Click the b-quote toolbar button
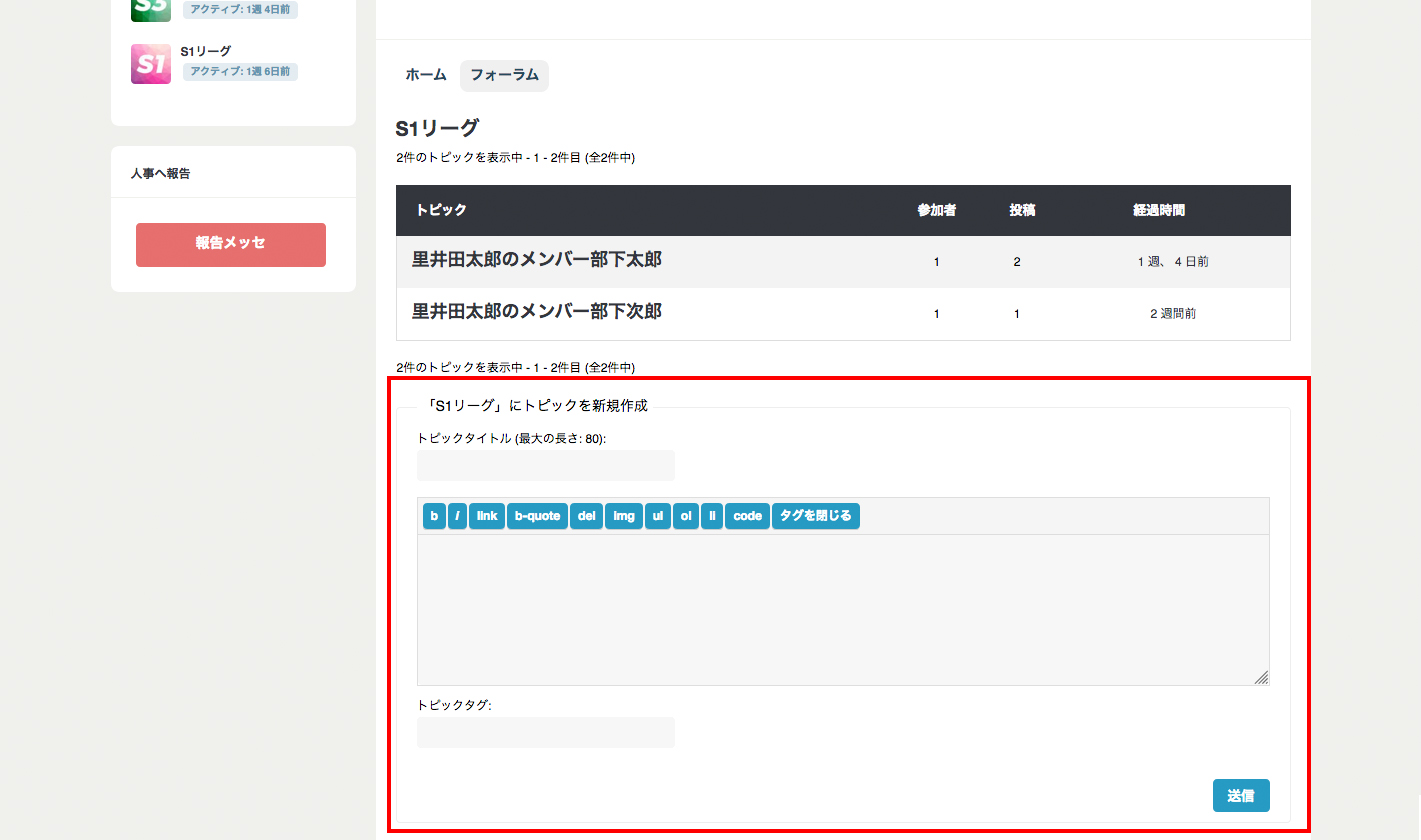 pyautogui.click(x=537, y=516)
